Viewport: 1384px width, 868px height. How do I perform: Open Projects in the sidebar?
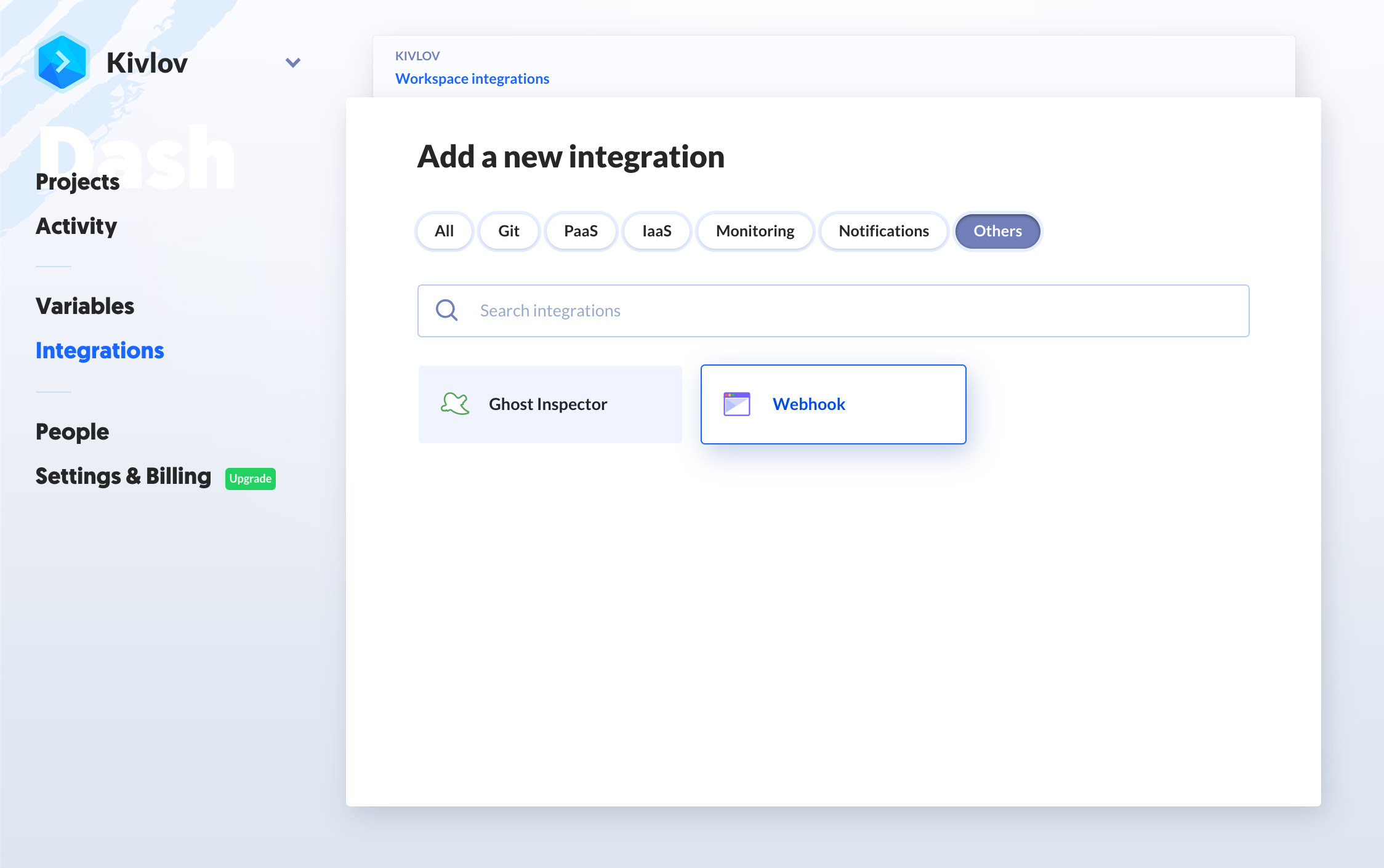pyautogui.click(x=78, y=182)
